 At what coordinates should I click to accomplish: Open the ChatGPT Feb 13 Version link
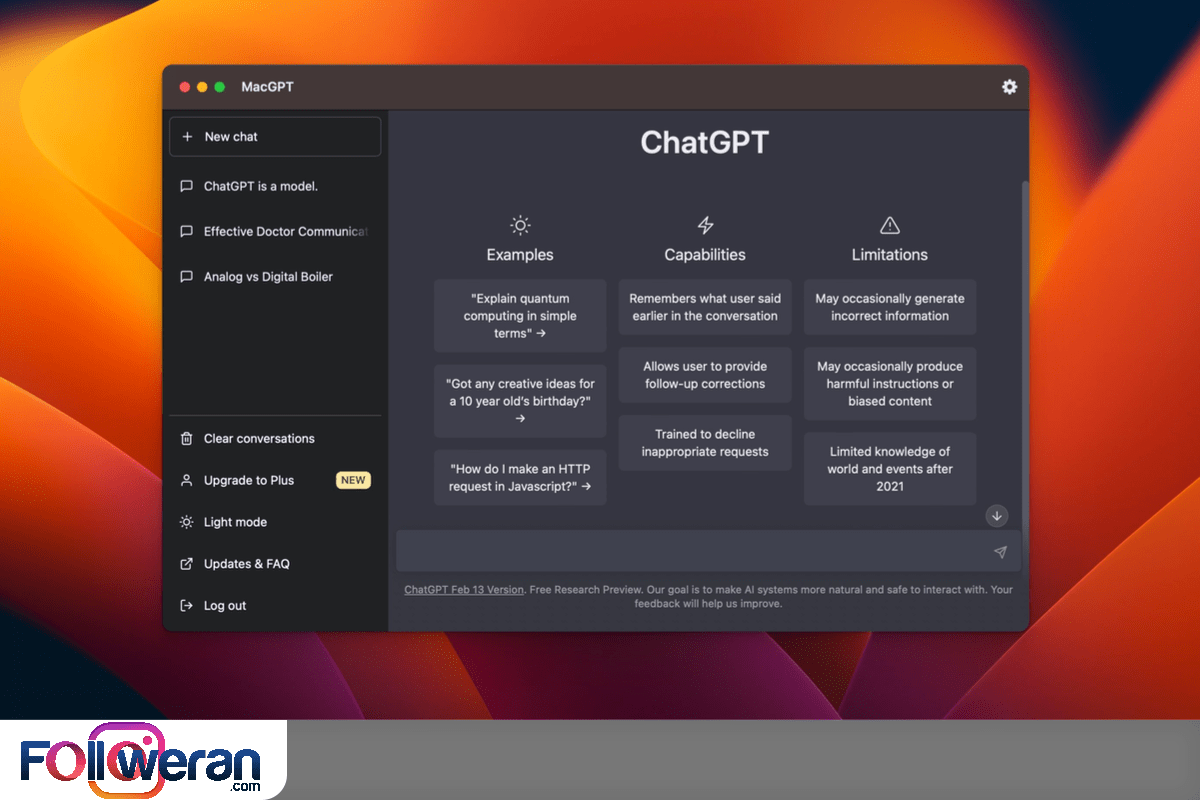[x=464, y=590]
